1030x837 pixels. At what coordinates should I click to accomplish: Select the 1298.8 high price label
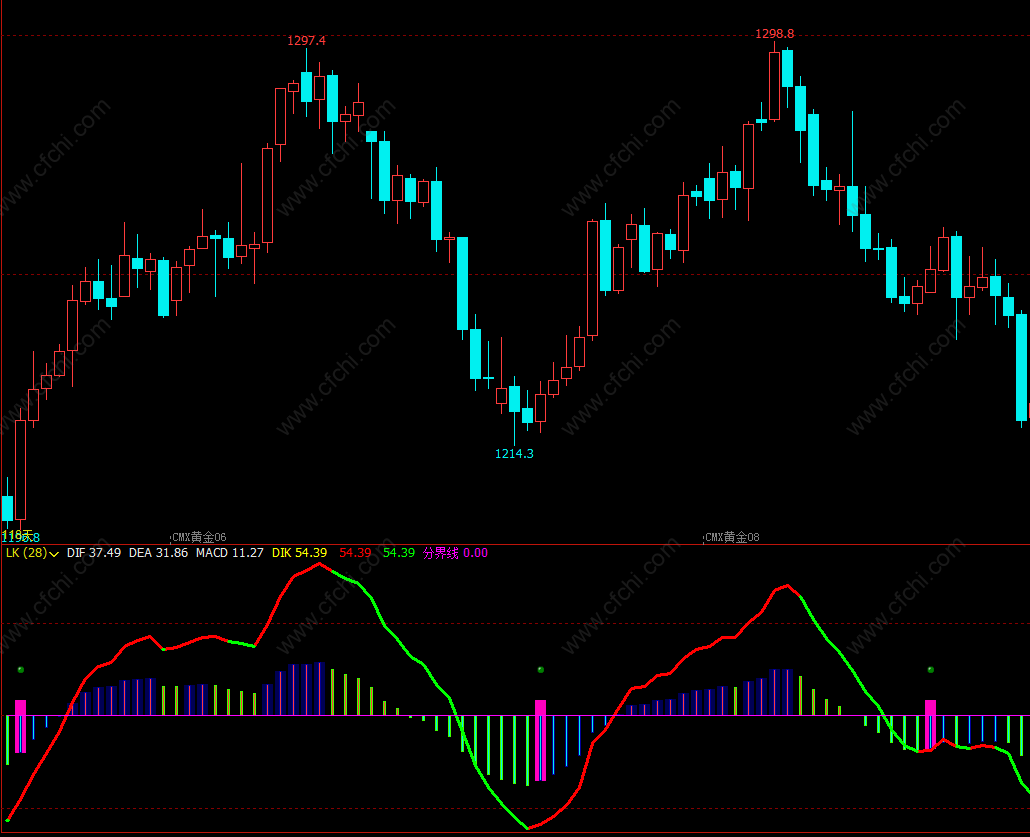point(774,34)
